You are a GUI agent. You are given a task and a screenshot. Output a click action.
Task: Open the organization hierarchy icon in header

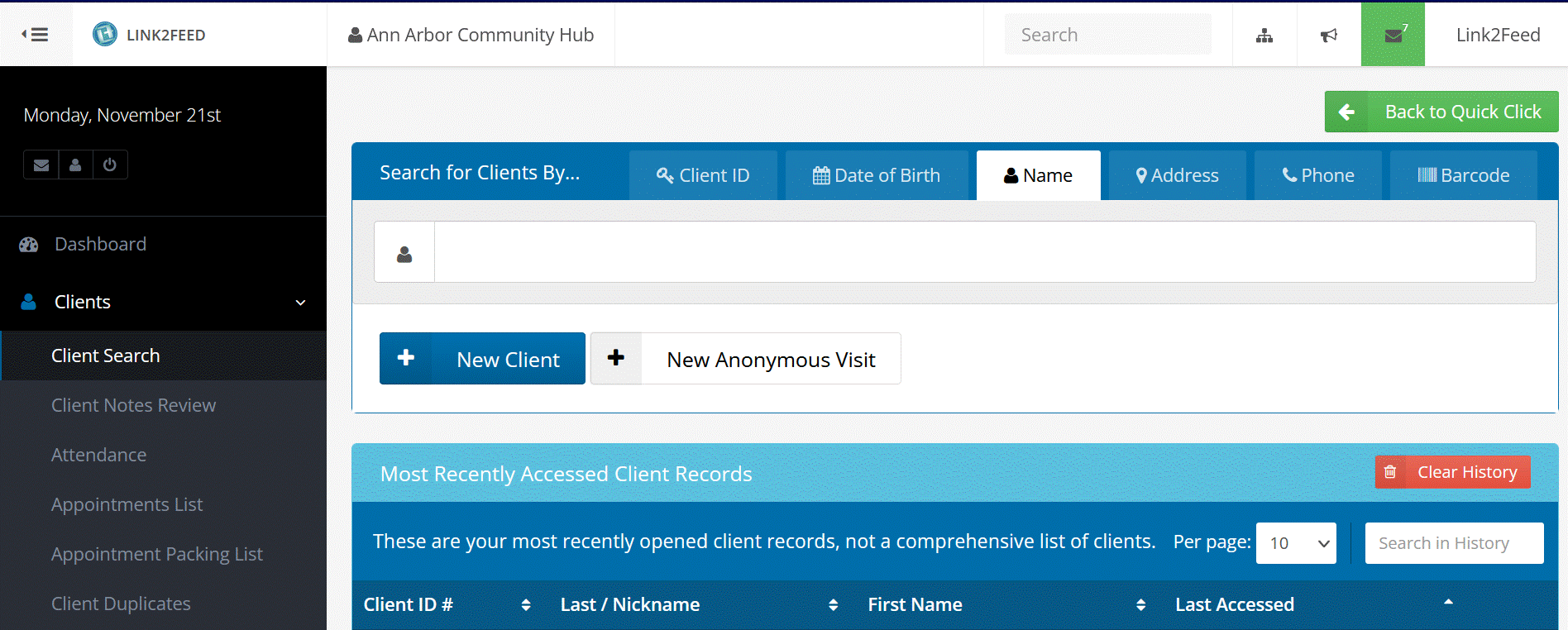(1264, 36)
